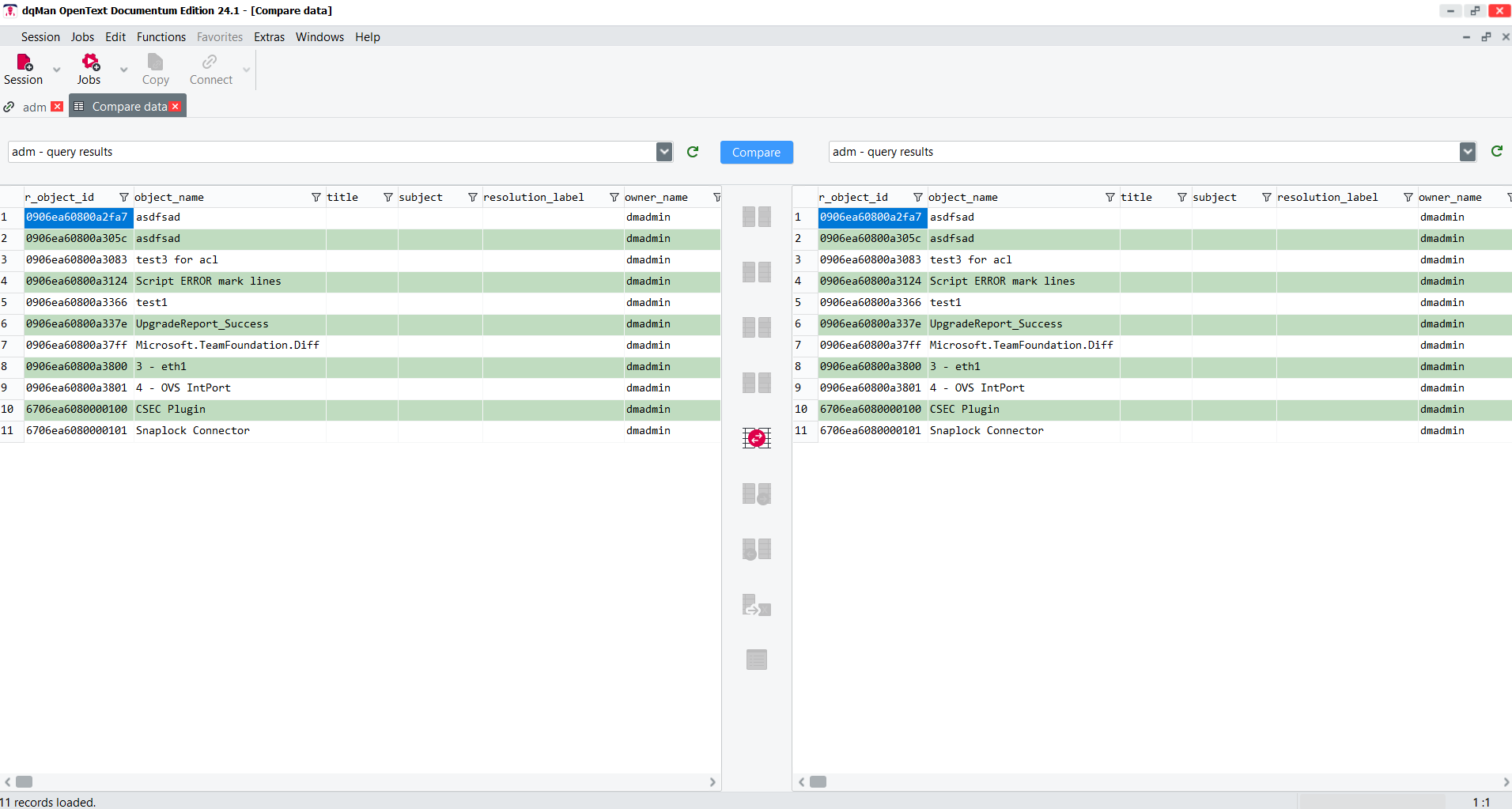The image size is (1512, 809).
Task: Click the grid icon with right-arrow badge
Action: tap(757, 494)
